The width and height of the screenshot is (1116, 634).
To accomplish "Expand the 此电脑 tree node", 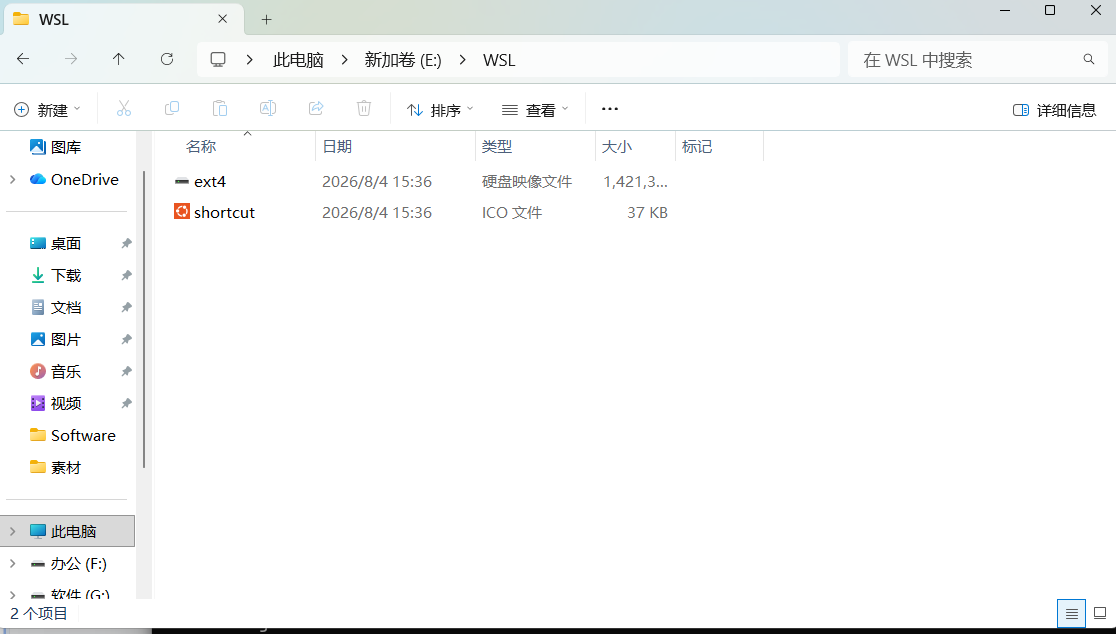I will [12, 532].
